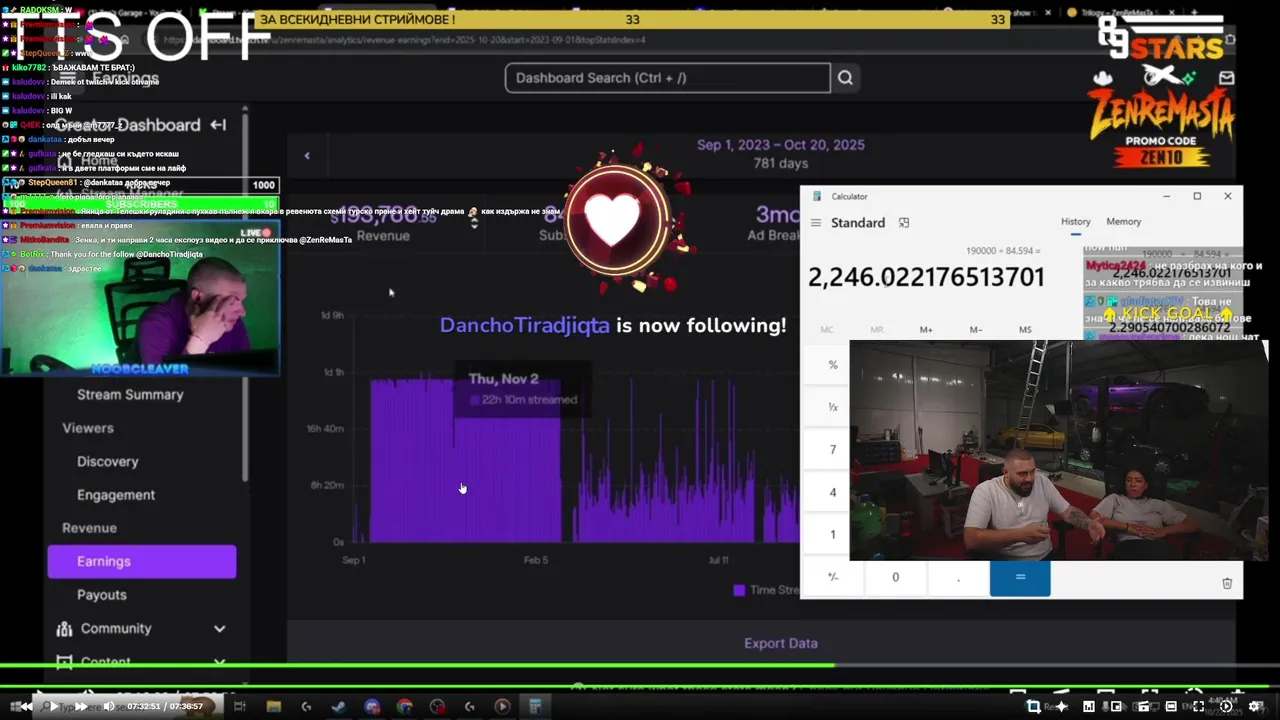The height and width of the screenshot is (720, 1280).
Task: Open Engagement under Viewers
Action: [116, 495]
